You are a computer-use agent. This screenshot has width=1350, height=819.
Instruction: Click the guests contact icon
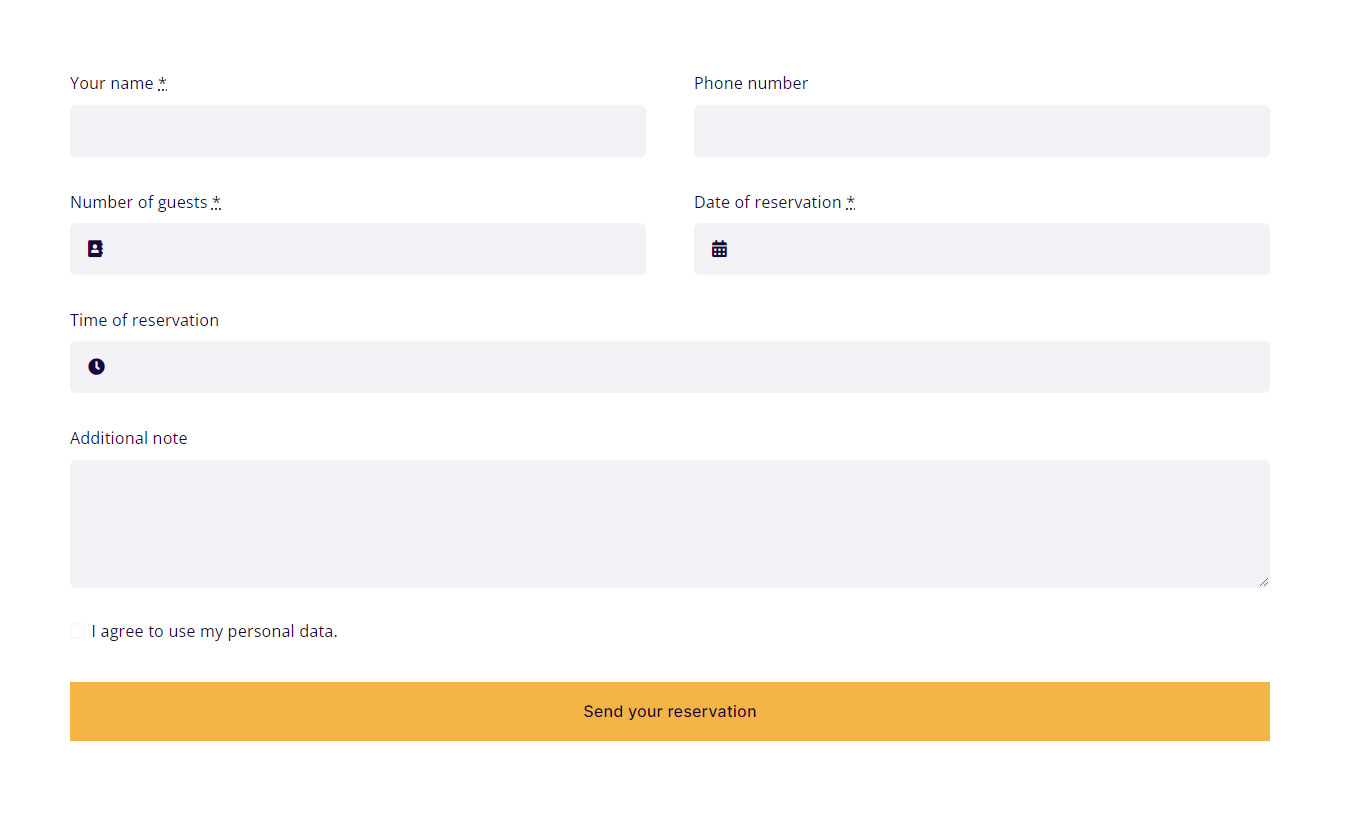95,249
